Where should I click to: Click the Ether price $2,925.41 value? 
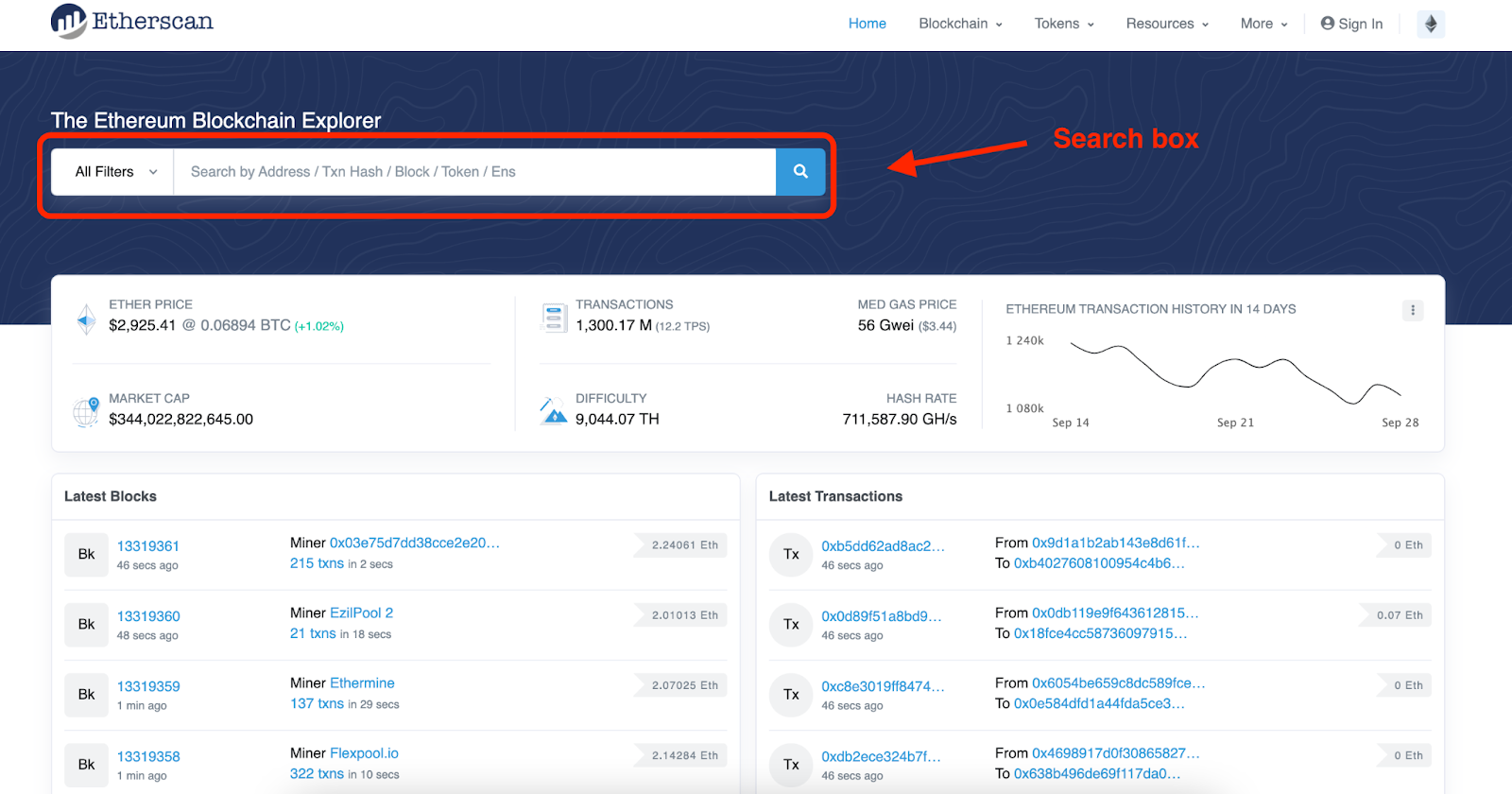coord(143,325)
